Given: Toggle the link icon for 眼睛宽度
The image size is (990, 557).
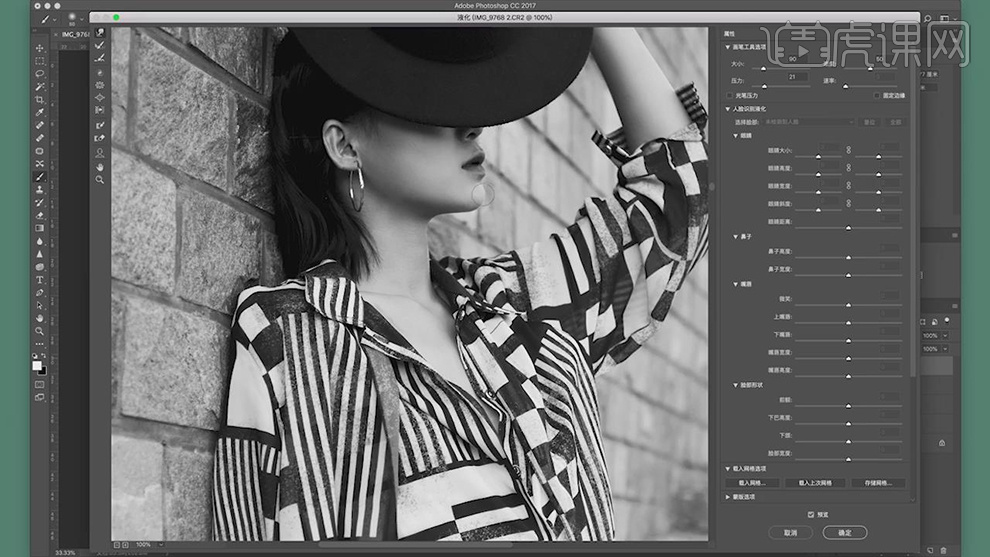Looking at the screenshot, I should pyautogui.click(x=849, y=186).
